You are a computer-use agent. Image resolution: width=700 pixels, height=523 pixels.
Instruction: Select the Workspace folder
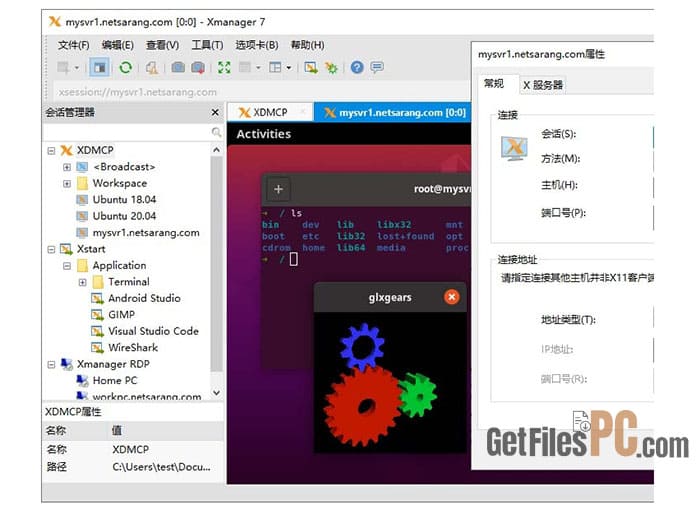[x=120, y=183]
